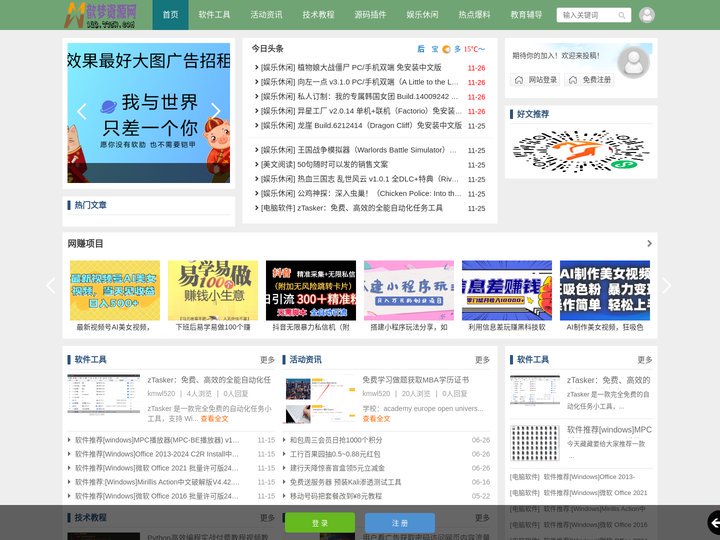Open the 利用信息差玩赚黑科技软 card thumbnail
Image resolution: width=720 pixels, height=540 pixels.
pyautogui.click(x=507, y=290)
